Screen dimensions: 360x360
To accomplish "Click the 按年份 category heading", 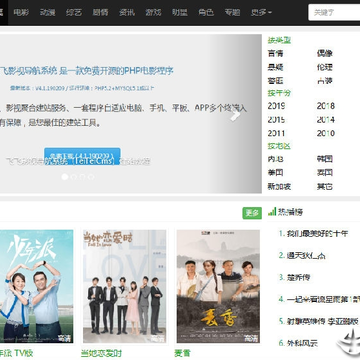I will click(x=279, y=93).
